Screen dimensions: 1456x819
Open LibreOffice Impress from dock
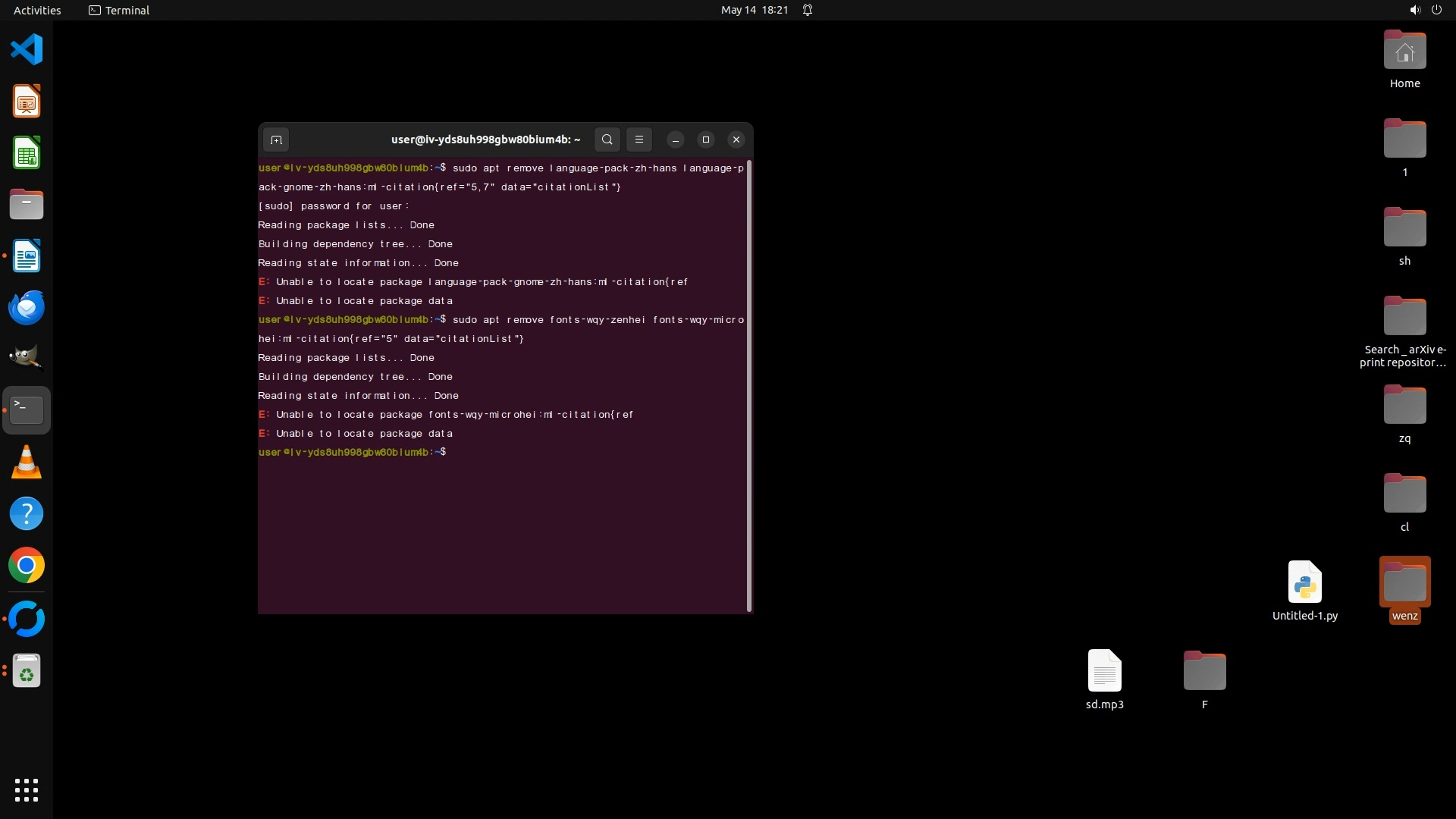click(x=27, y=102)
